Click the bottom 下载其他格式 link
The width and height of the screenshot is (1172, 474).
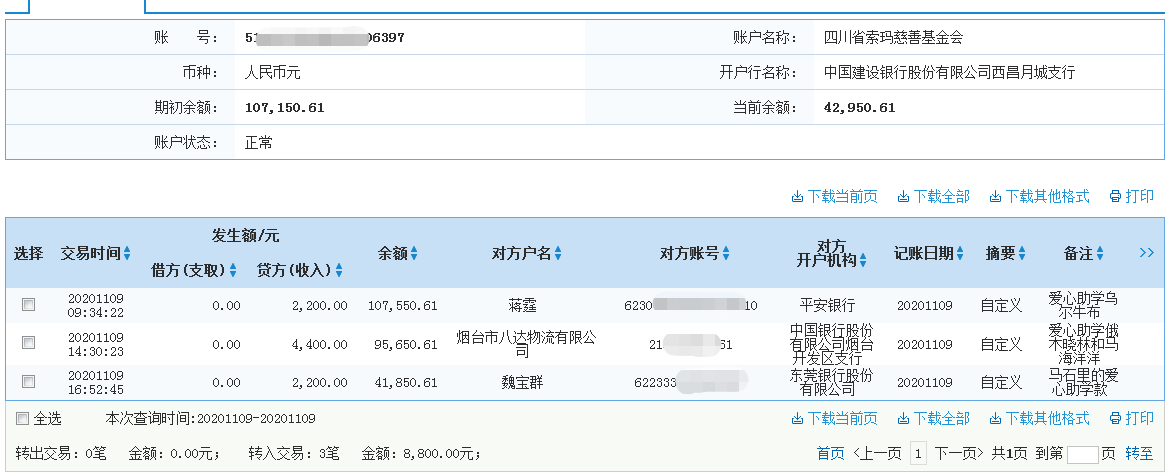(1039, 419)
